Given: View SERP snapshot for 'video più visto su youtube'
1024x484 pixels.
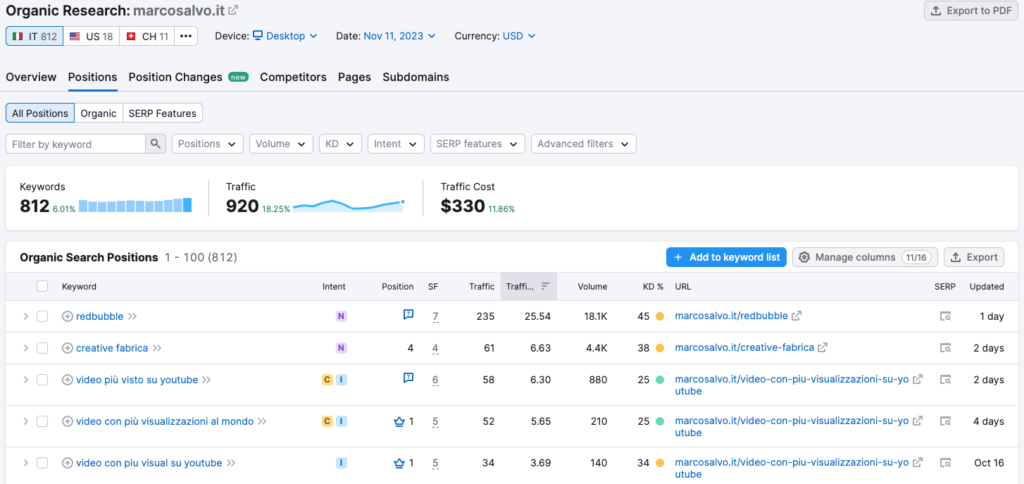Looking at the screenshot, I should click(945, 379).
